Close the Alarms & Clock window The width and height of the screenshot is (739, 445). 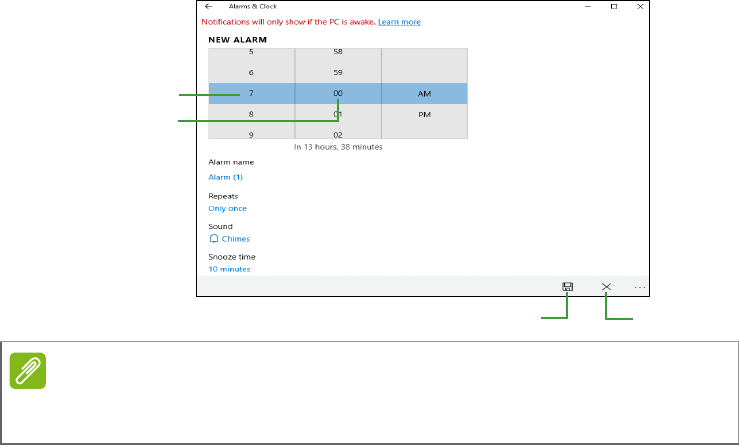tap(640, 7)
